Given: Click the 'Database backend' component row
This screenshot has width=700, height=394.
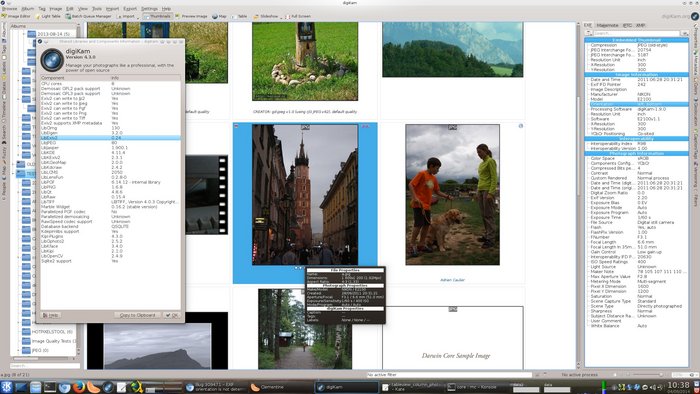Looking at the screenshot, I should click(110, 226).
